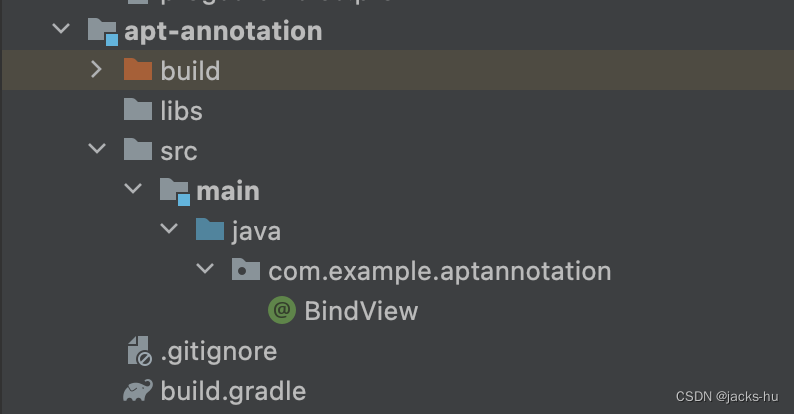Collapse the apt-annotation module node
Viewport: 794px width, 414px height.
click(x=61, y=28)
